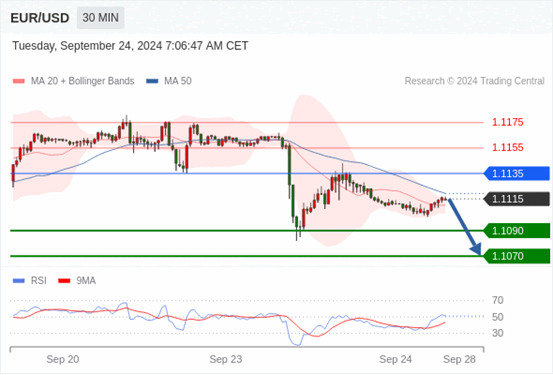Click the Sep 28 date axis label
This screenshot has height=375, width=553.
tap(460, 359)
